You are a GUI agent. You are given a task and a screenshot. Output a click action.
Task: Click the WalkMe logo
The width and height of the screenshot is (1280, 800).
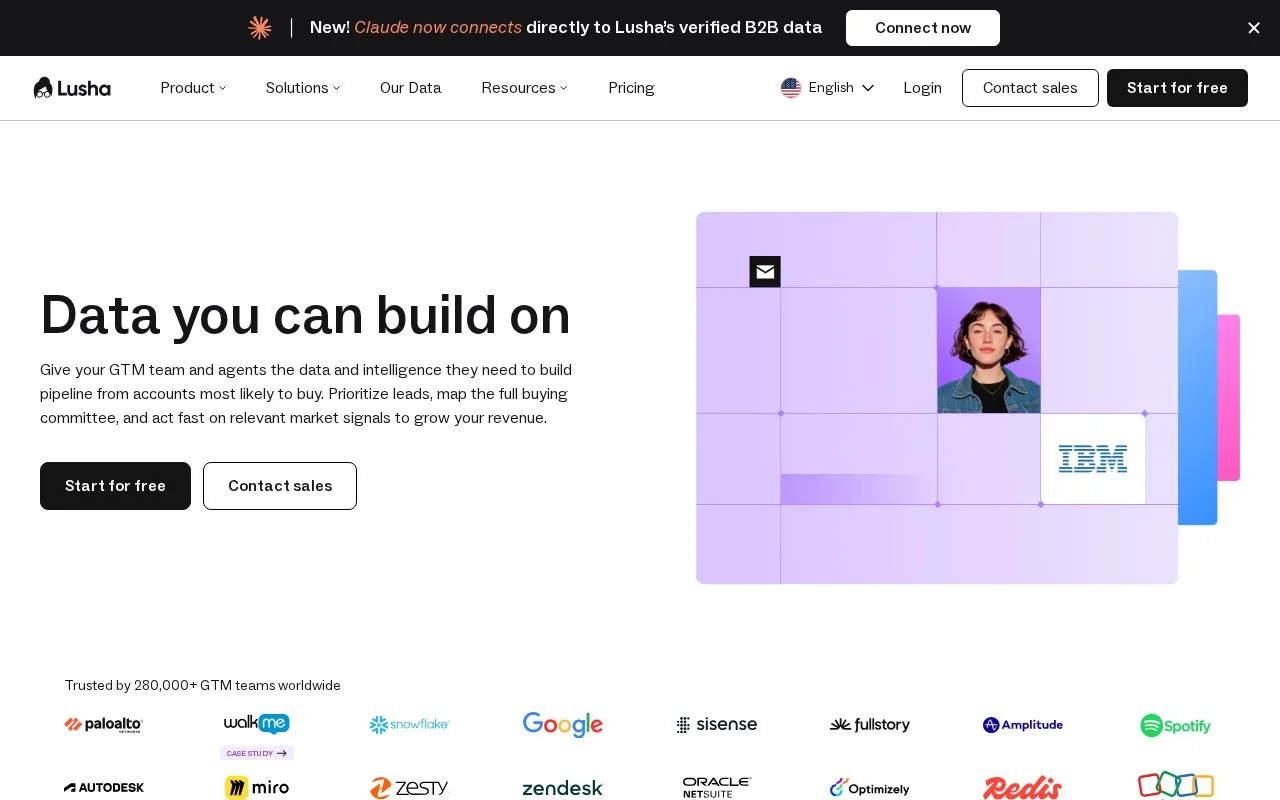coord(257,724)
